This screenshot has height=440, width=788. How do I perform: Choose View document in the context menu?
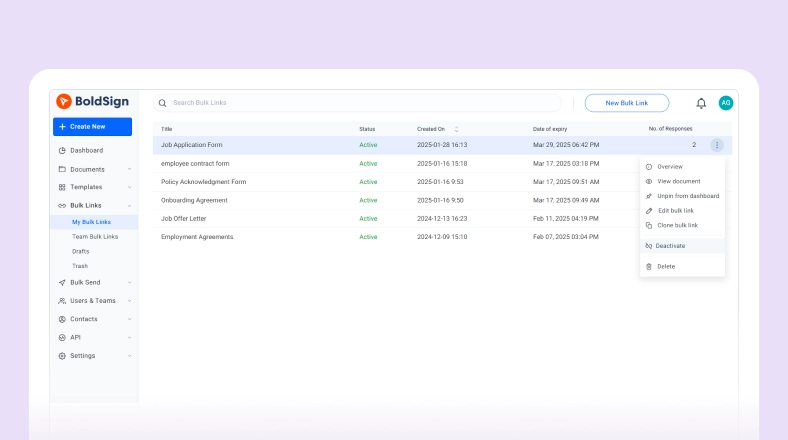682,181
